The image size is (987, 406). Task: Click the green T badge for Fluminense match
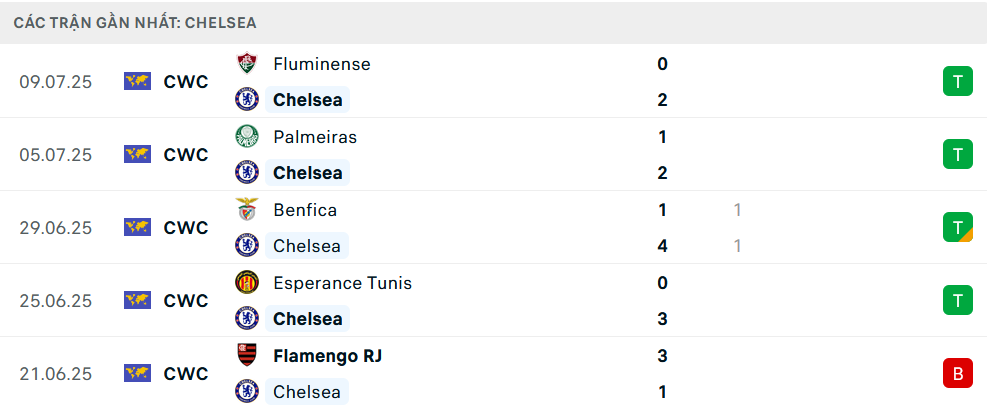coord(957,81)
